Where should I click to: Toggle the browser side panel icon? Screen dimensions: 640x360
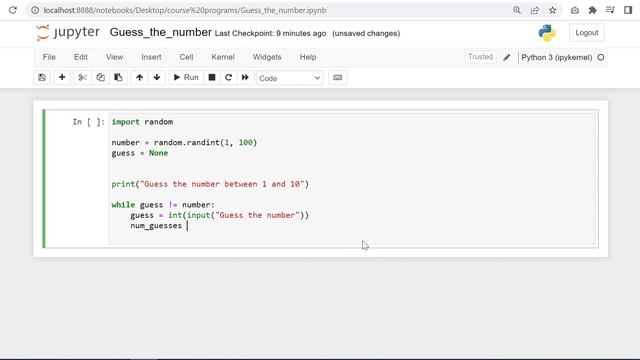[x=628, y=10]
